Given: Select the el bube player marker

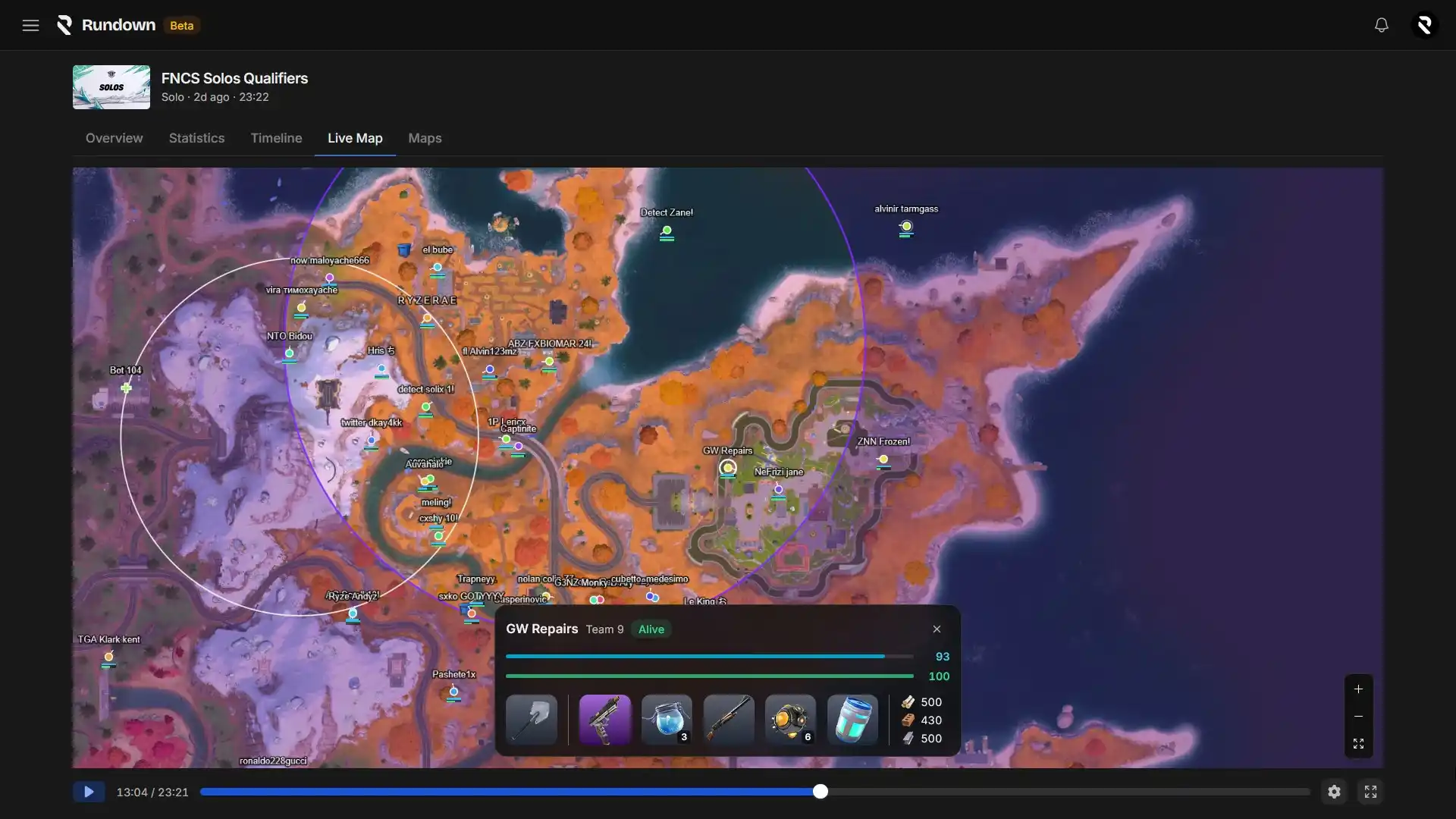Looking at the screenshot, I should 438,268.
